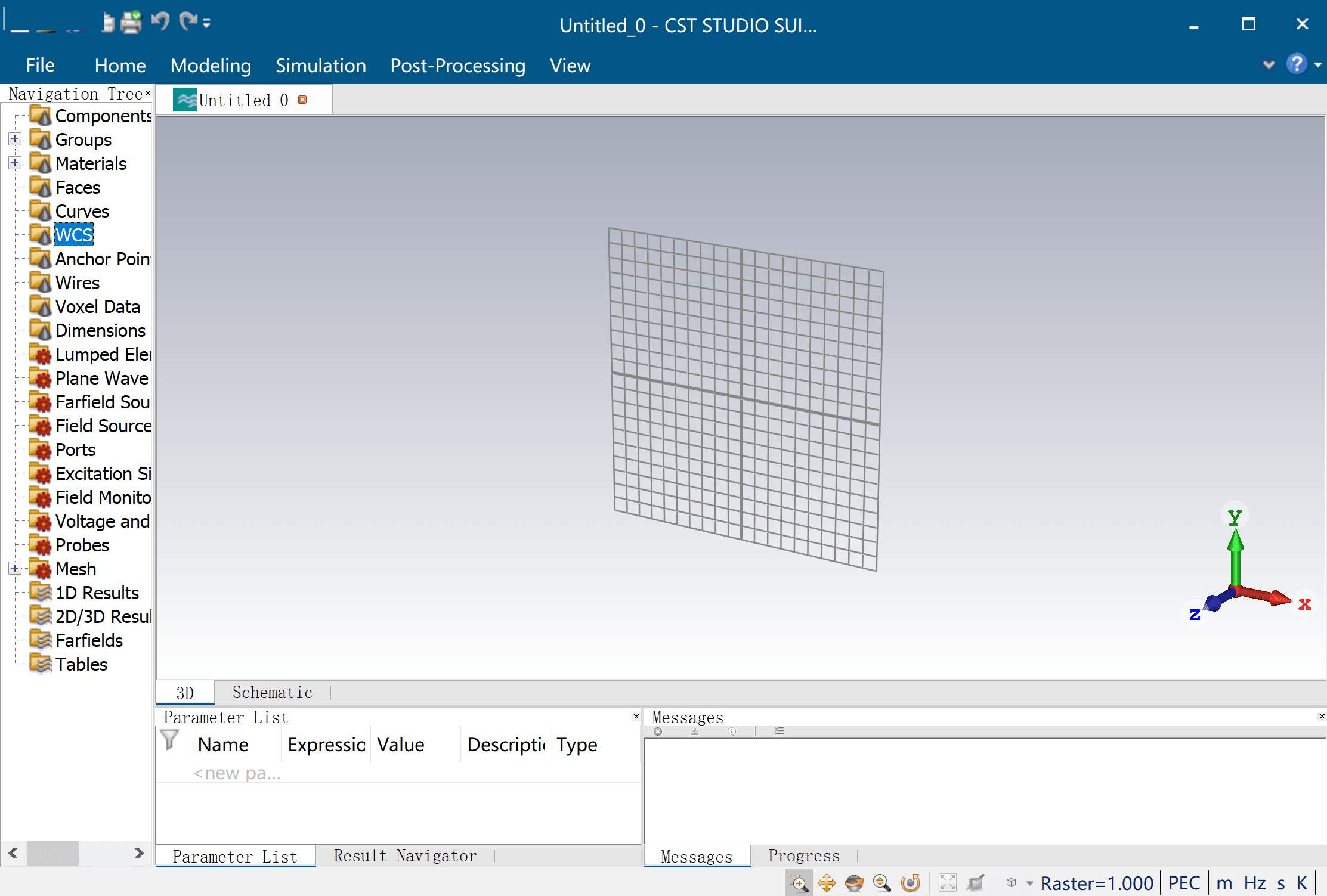
Task: Click the new parameter name field
Action: pos(237,773)
